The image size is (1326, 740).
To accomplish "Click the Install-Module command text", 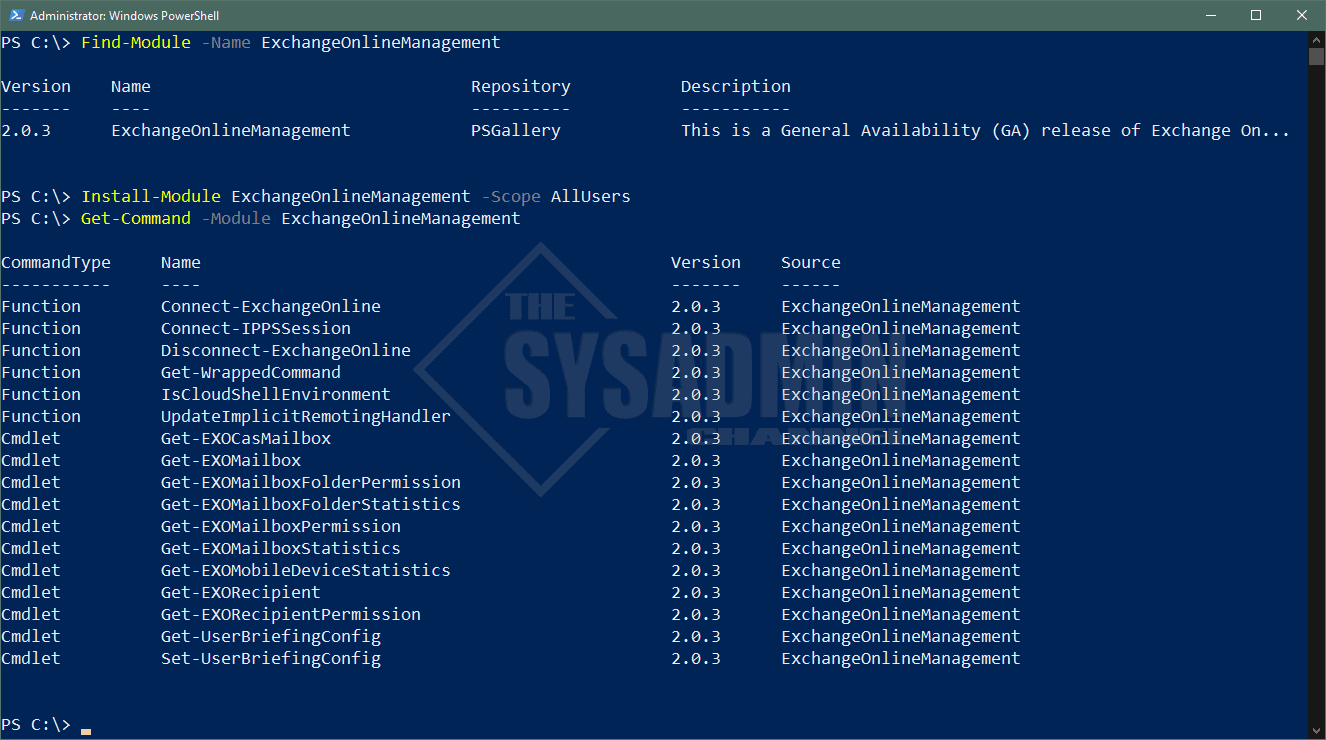I will tap(151, 196).
